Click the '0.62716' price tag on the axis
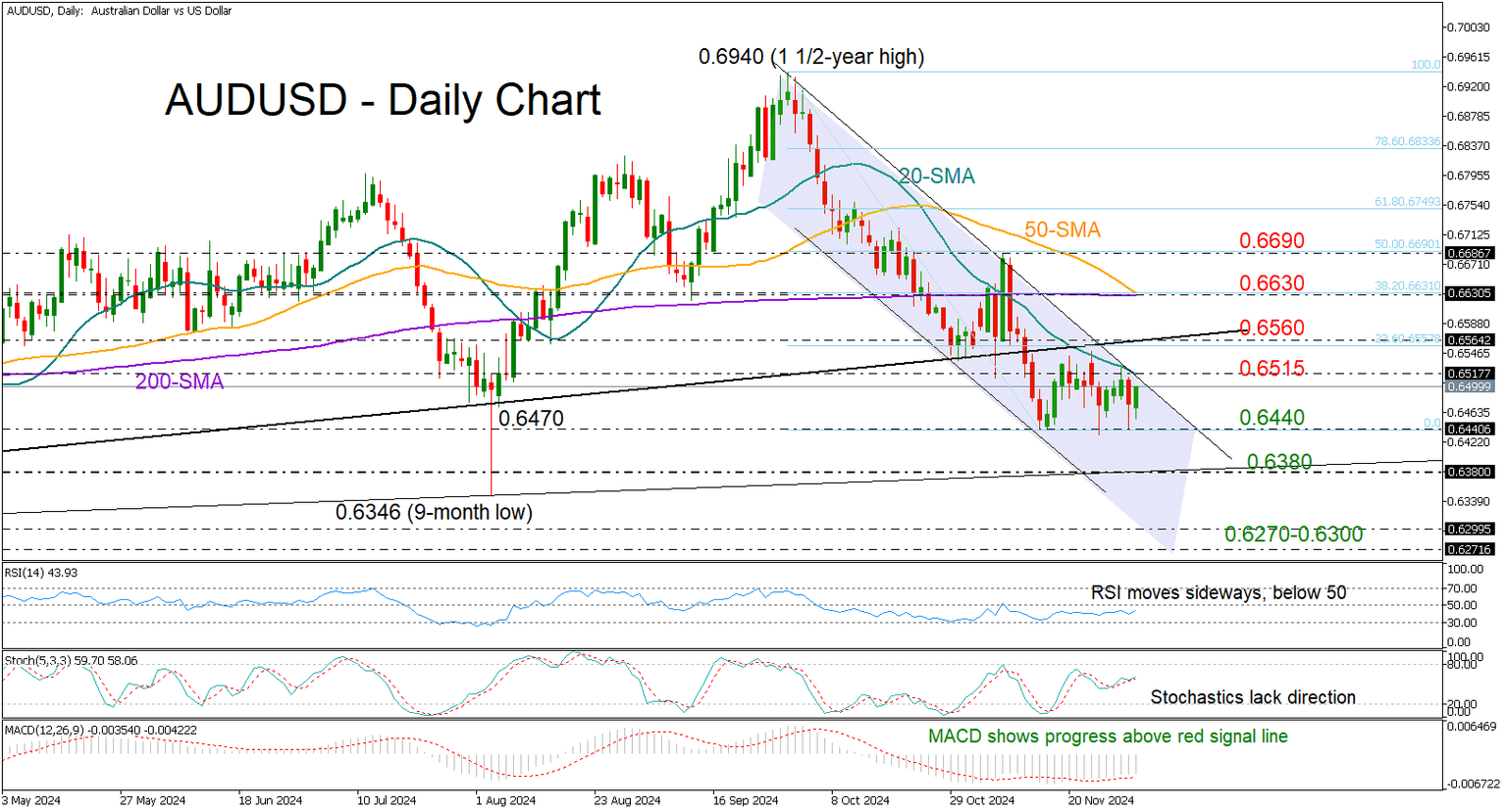This screenshot has height=812, width=1507. [x=1469, y=550]
